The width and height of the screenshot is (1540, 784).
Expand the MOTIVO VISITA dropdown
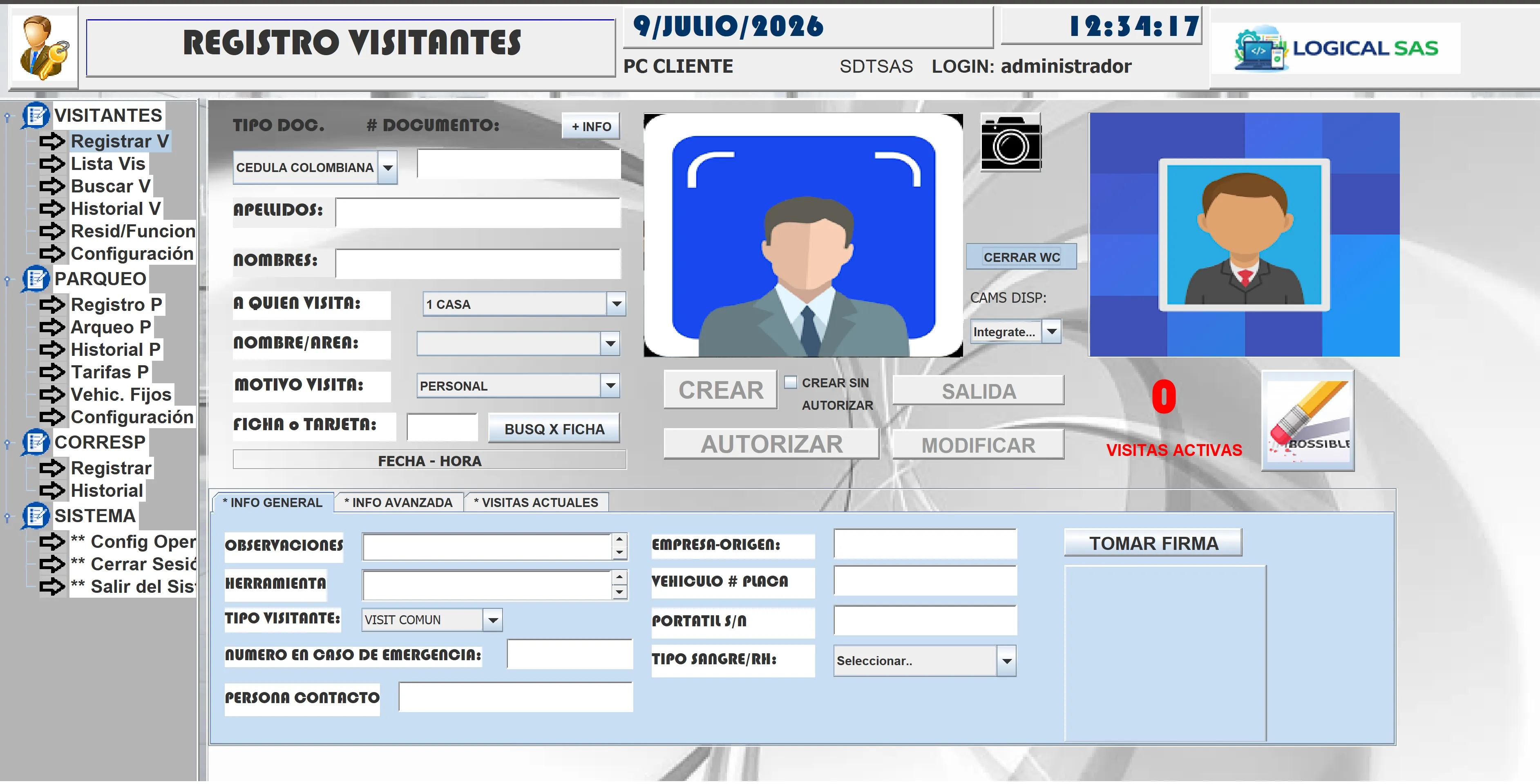pyautogui.click(x=610, y=386)
